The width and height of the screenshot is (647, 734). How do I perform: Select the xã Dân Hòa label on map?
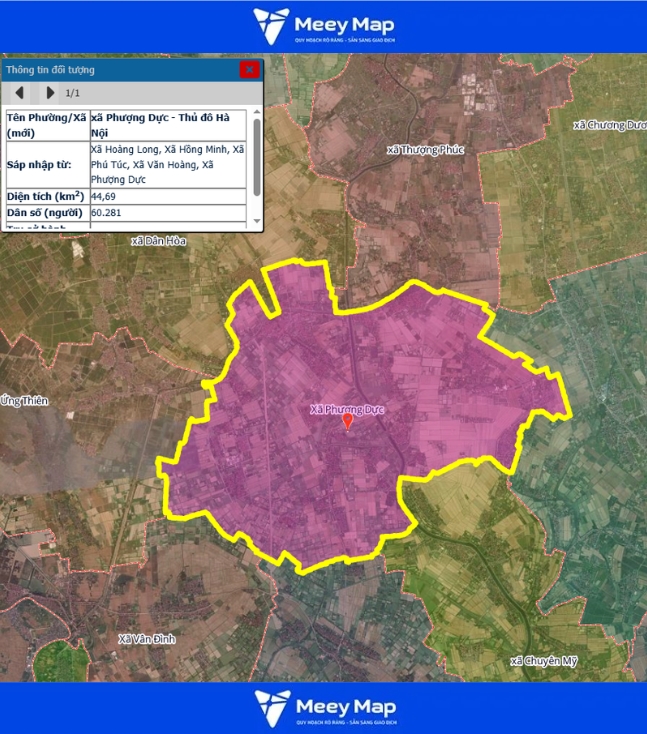(159, 241)
